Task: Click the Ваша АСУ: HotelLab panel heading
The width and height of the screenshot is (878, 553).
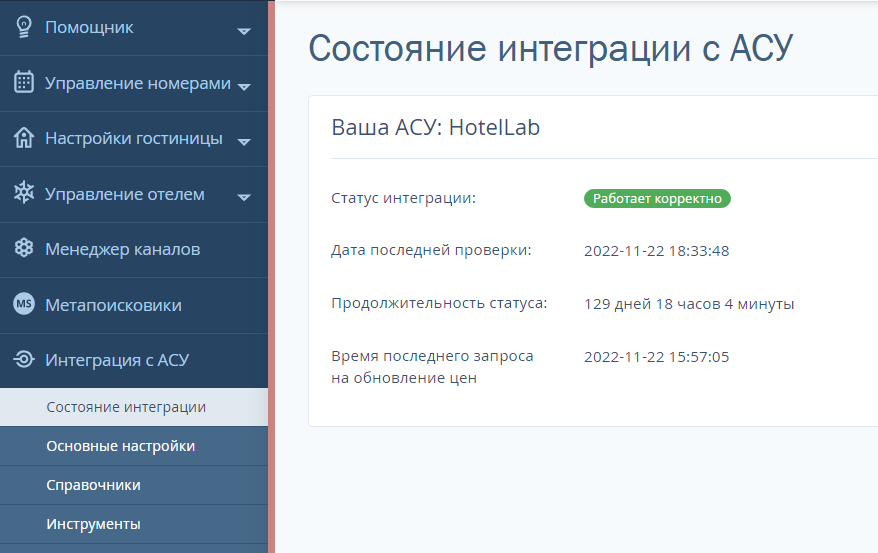Action: click(x=435, y=127)
